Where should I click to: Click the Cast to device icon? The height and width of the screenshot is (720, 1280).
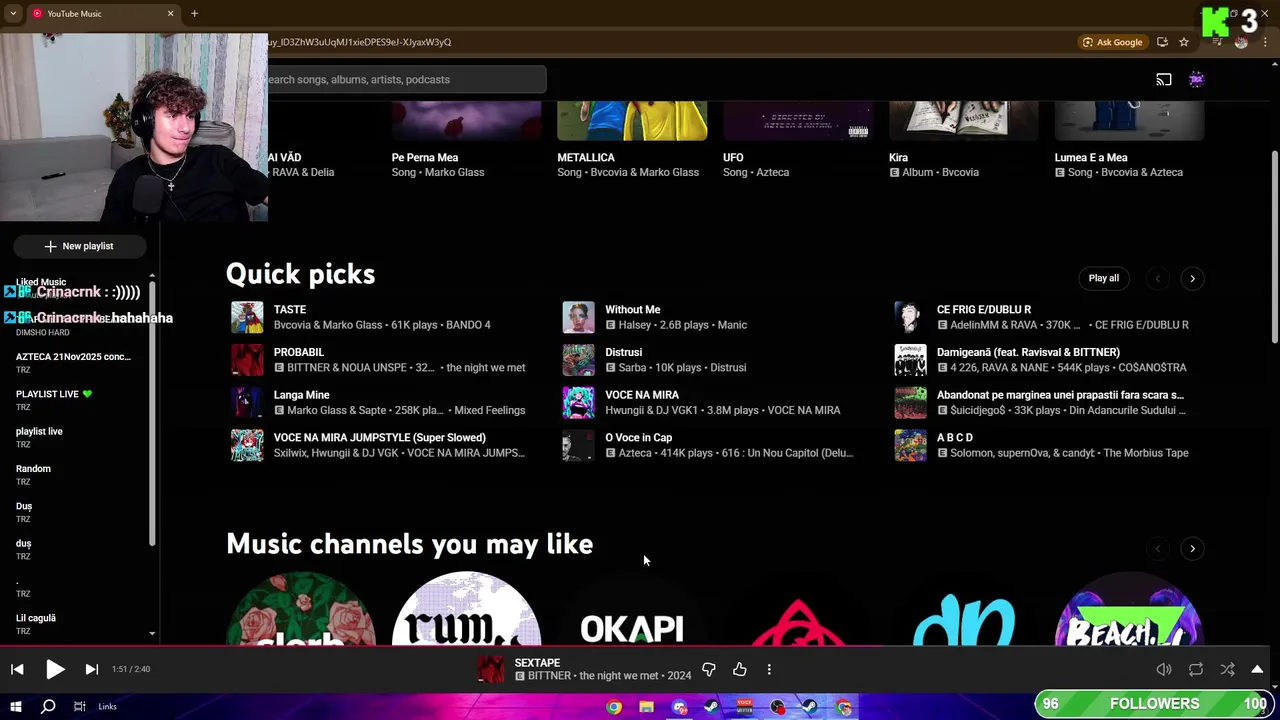tap(1164, 79)
